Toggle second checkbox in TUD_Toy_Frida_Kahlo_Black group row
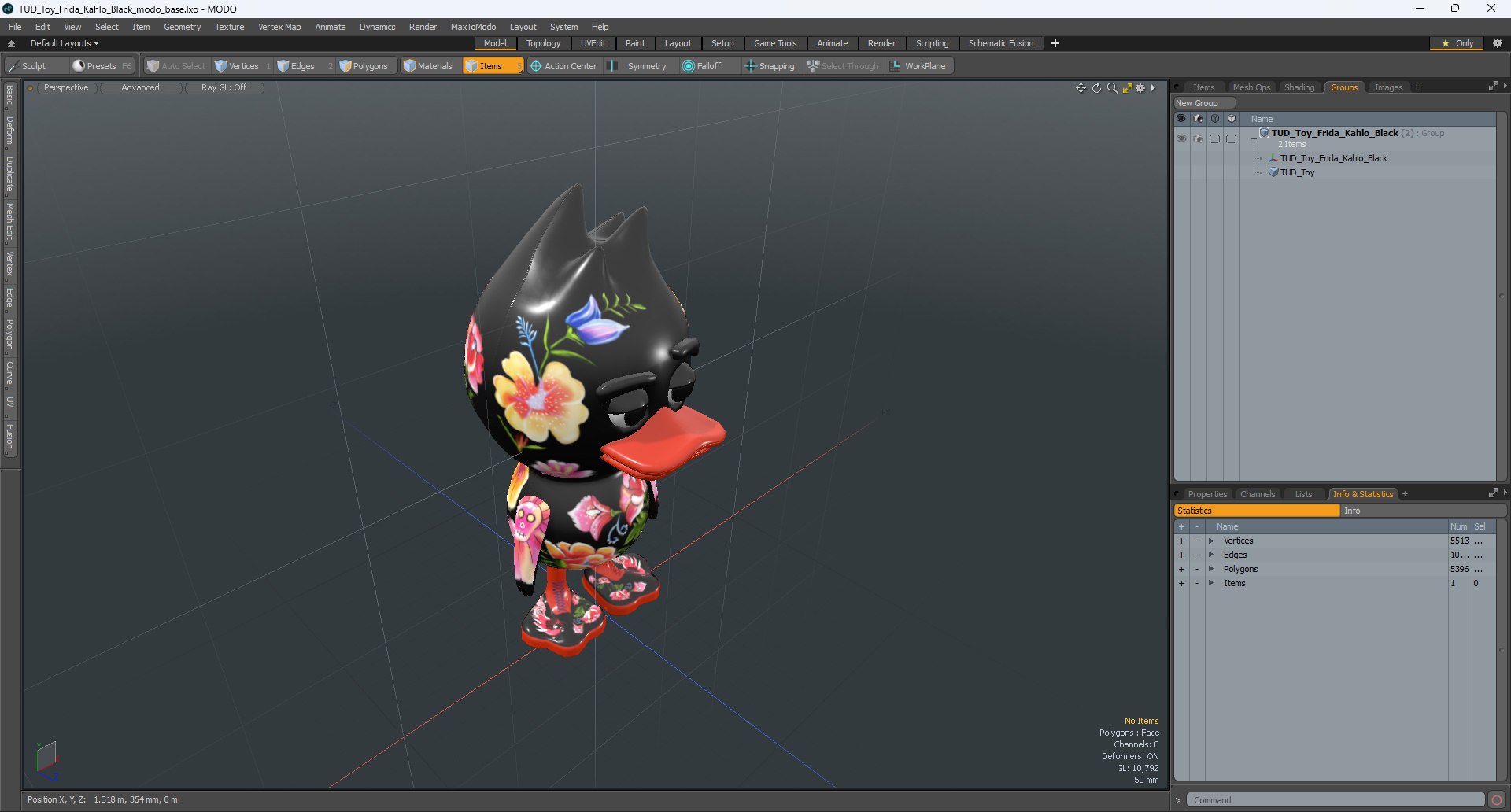 pos(1232,138)
